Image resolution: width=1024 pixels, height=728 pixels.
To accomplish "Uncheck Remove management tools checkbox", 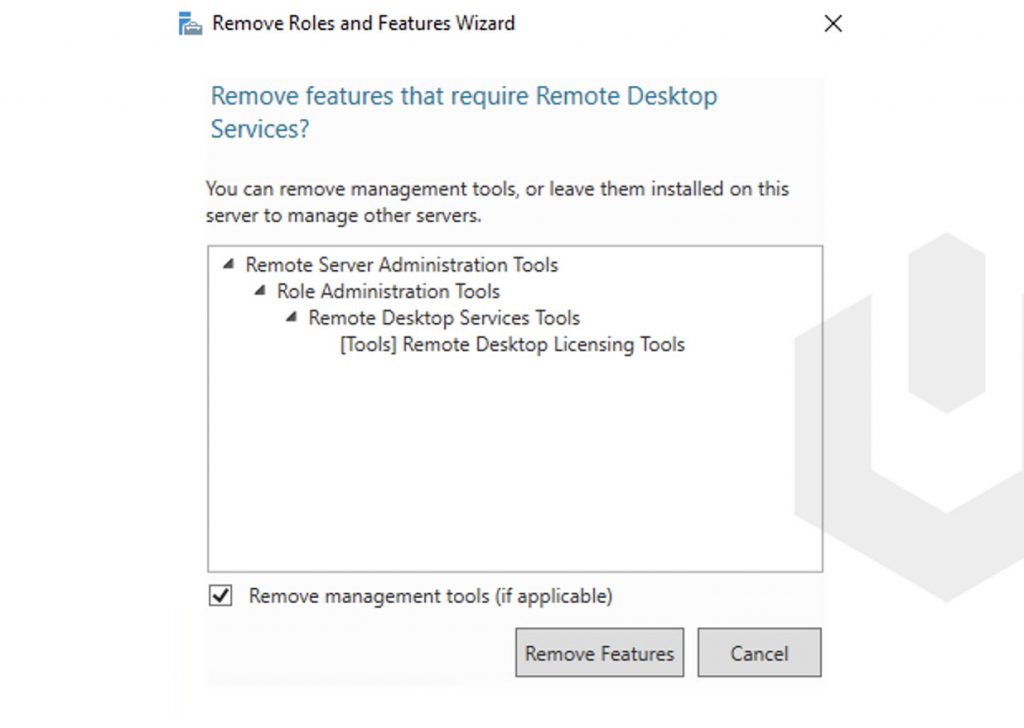I will pyautogui.click(x=220, y=595).
